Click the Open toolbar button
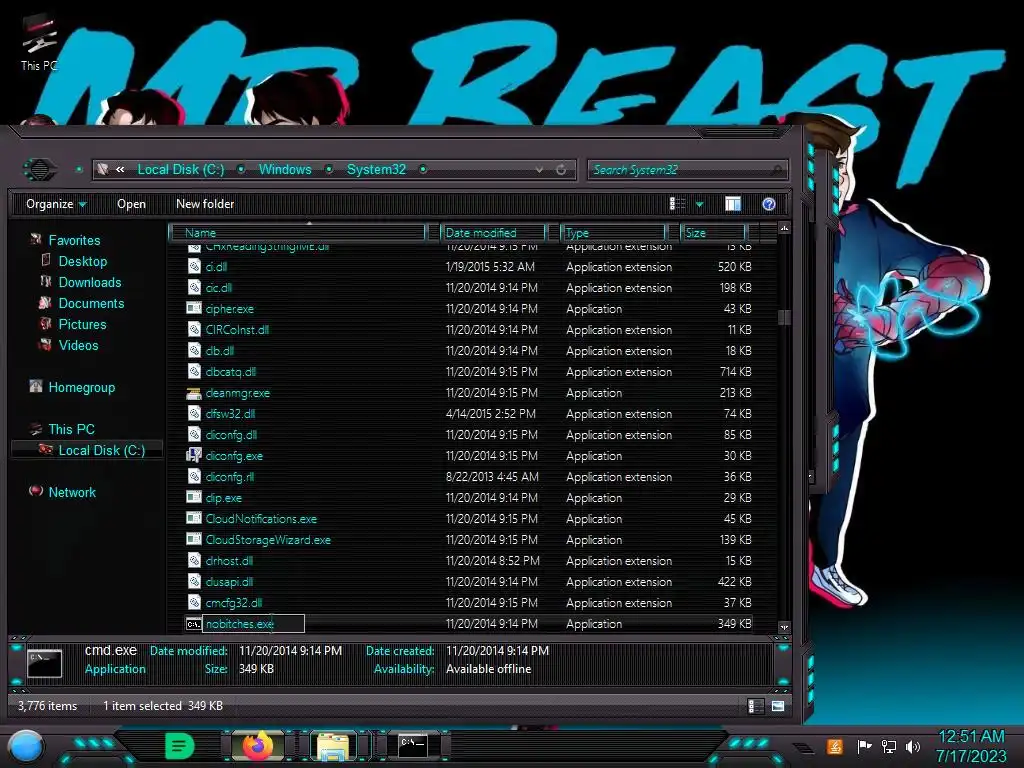Image resolution: width=1024 pixels, height=768 pixels. 131,204
